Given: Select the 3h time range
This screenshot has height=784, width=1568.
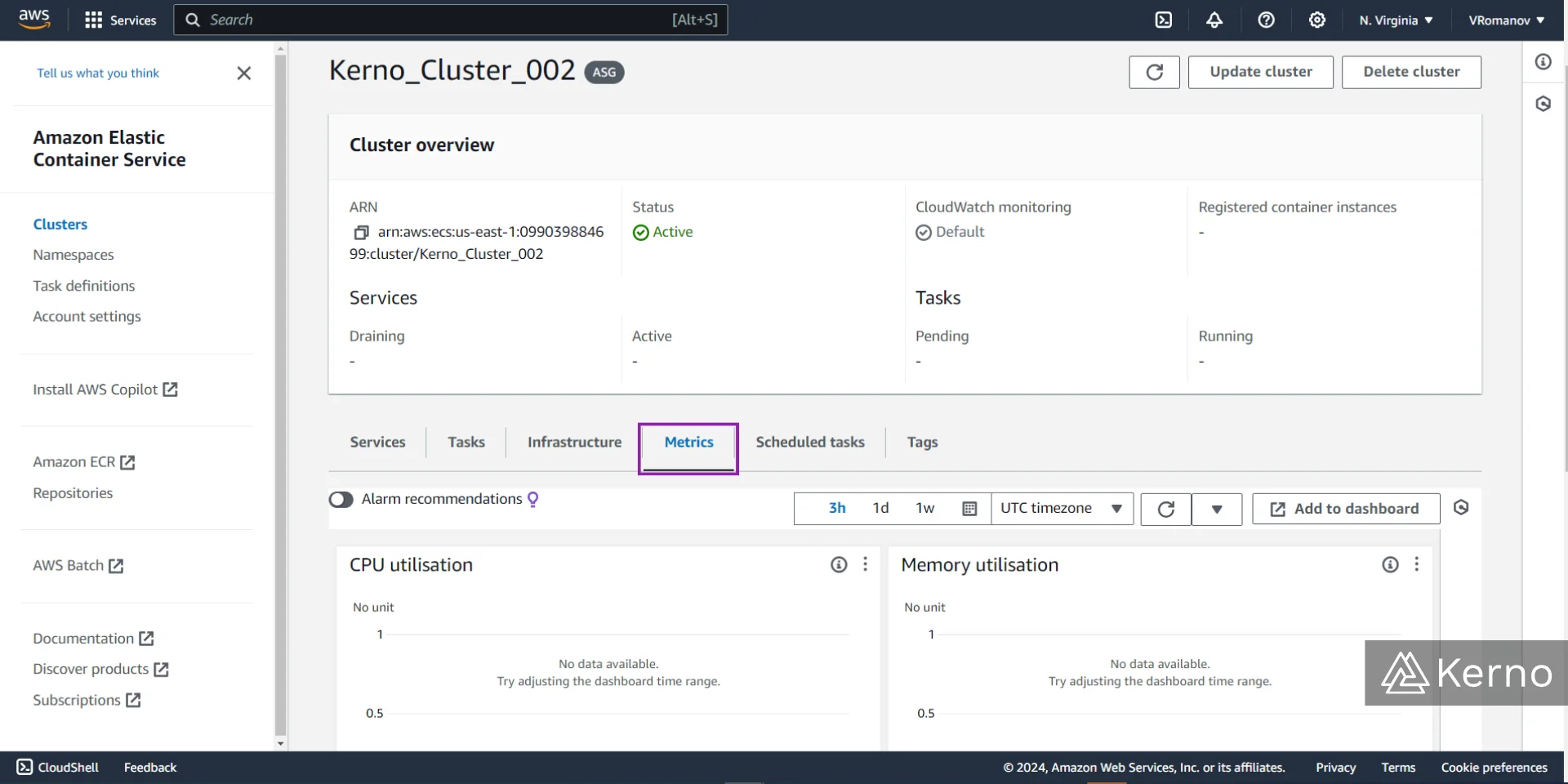Looking at the screenshot, I should [x=837, y=508].
